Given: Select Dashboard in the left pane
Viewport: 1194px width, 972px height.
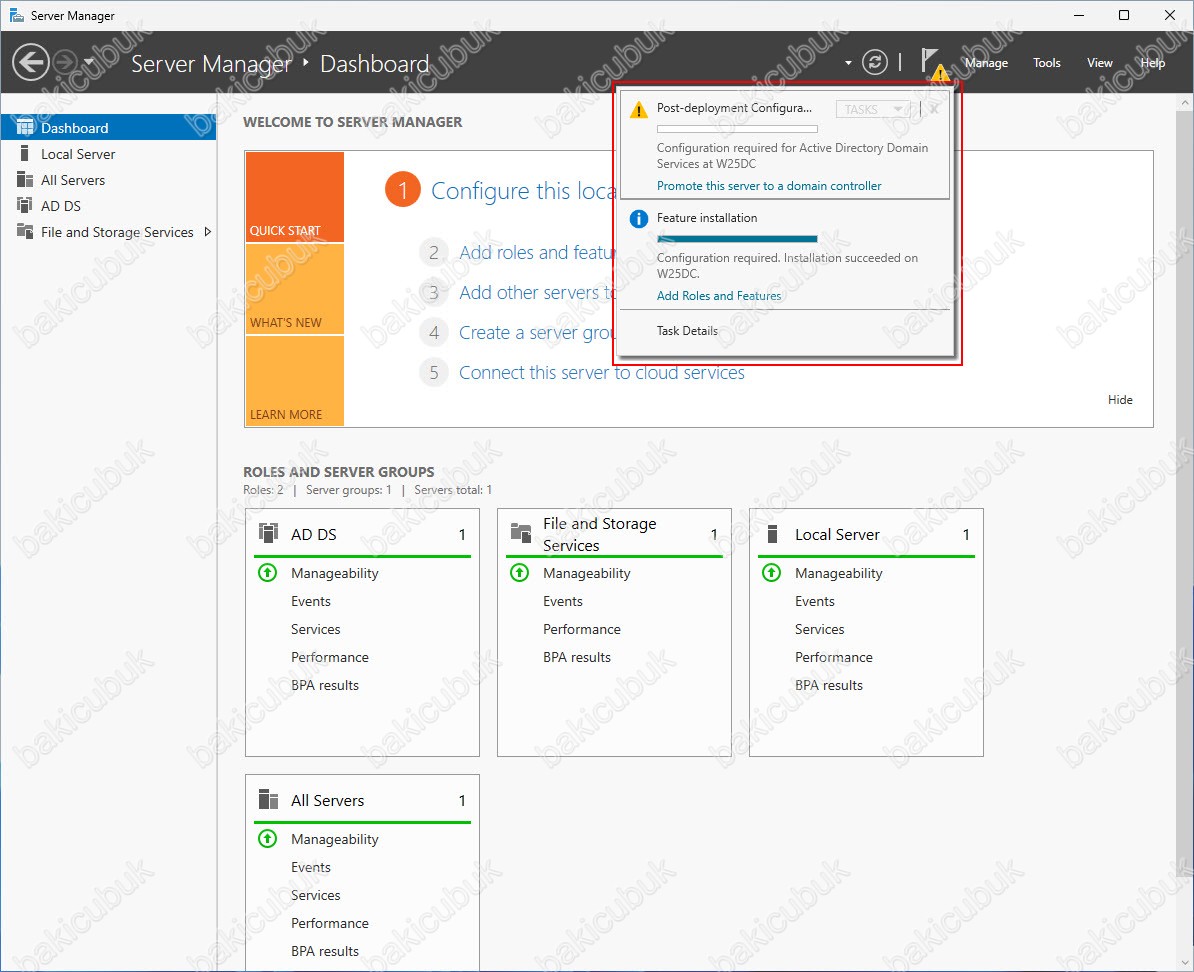Looking at the screenshot, I should (108, 127).
